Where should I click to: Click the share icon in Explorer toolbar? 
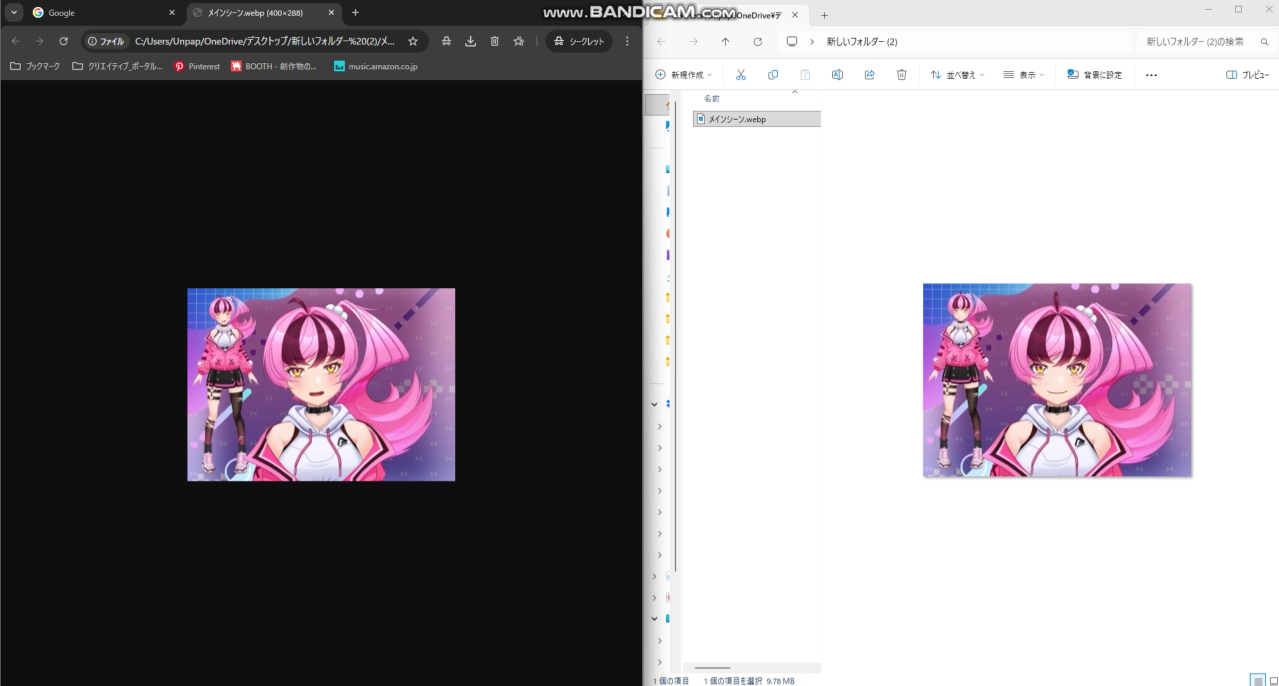(x=869, y=75)
